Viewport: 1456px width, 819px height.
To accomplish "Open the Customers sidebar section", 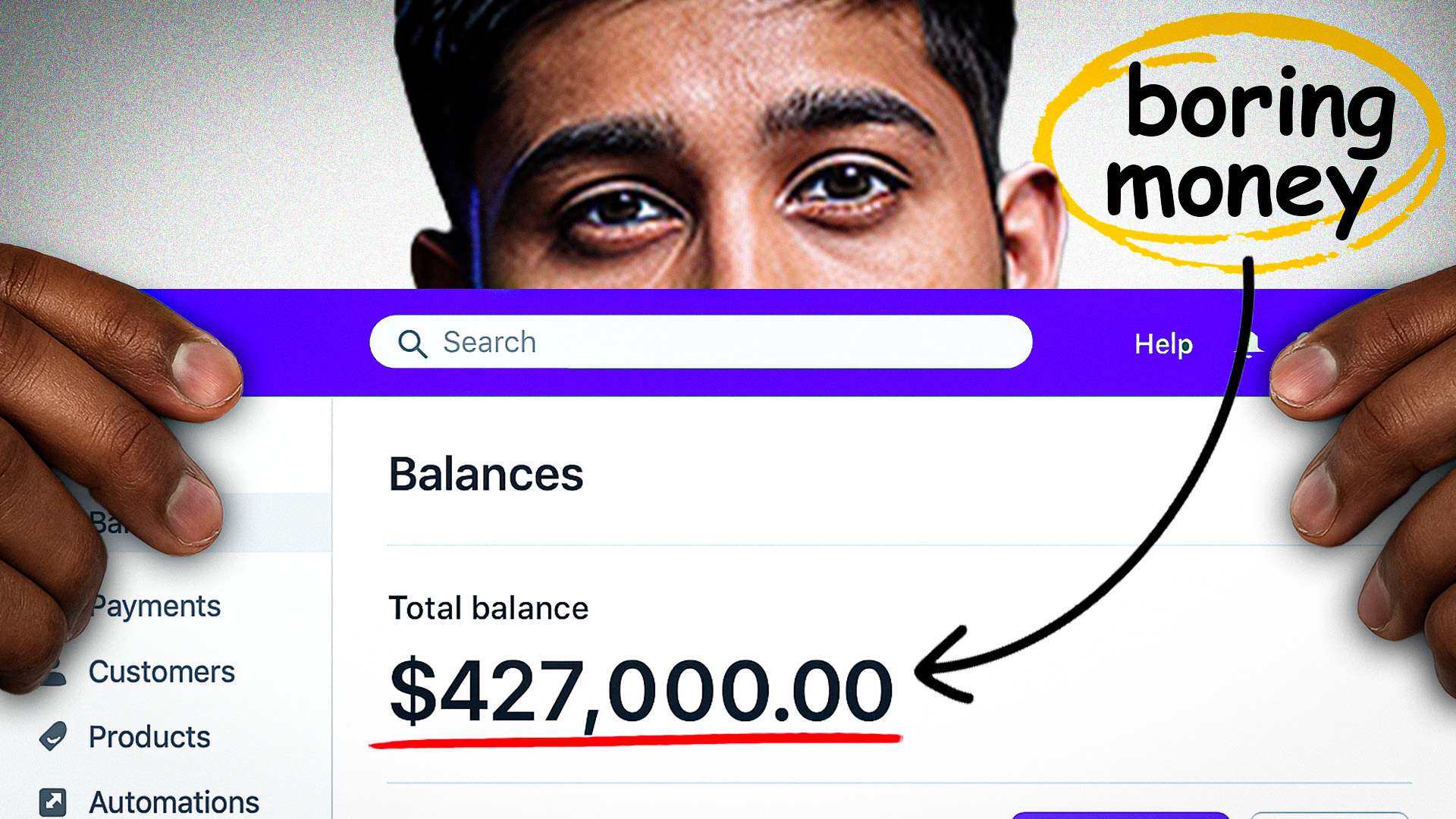I will pos(162,672).
